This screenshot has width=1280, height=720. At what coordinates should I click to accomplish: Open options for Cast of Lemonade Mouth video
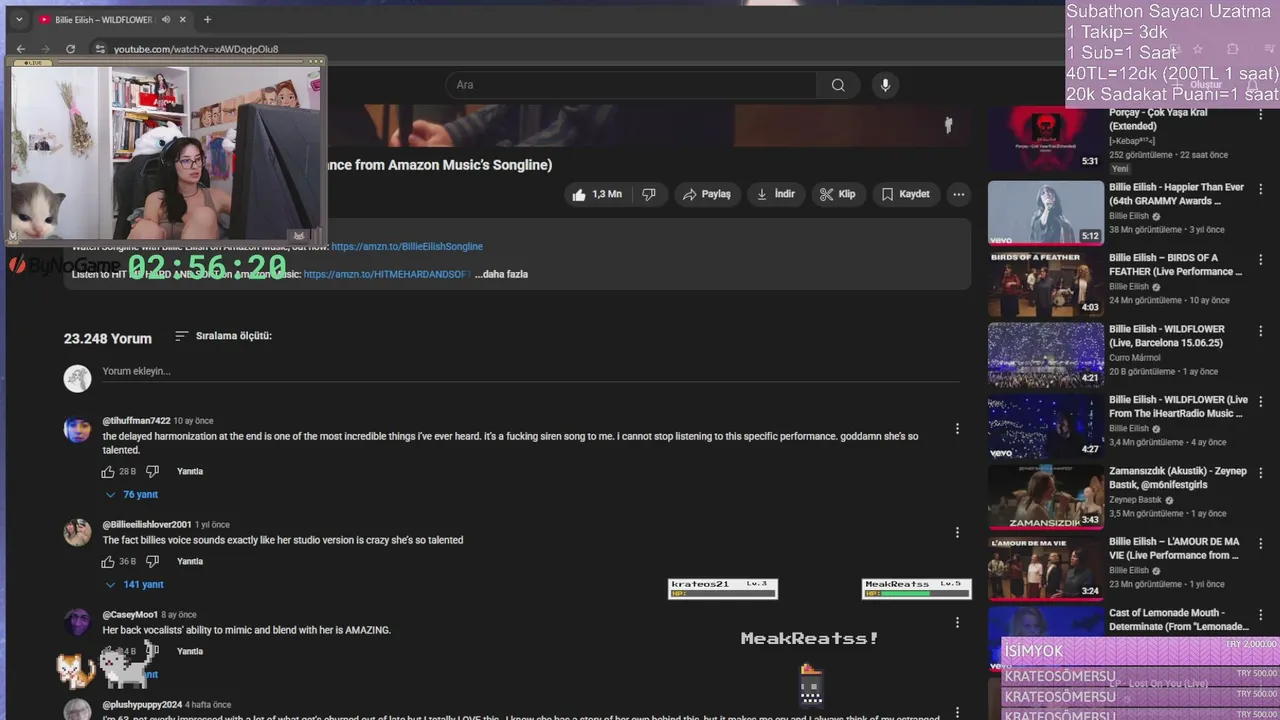click(1261, 615)
